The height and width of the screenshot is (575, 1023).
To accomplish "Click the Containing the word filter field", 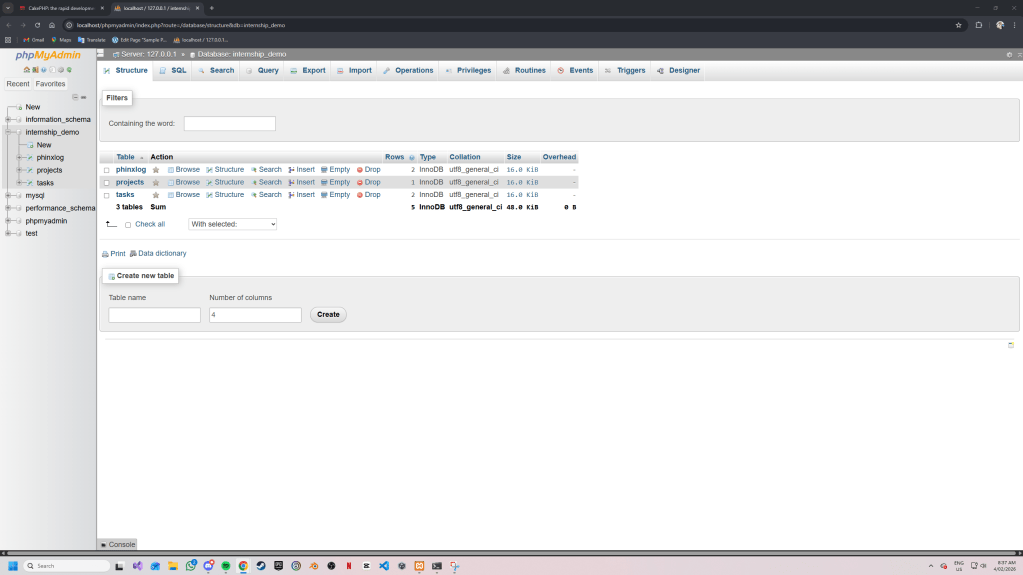I will (x=229, y=124).
